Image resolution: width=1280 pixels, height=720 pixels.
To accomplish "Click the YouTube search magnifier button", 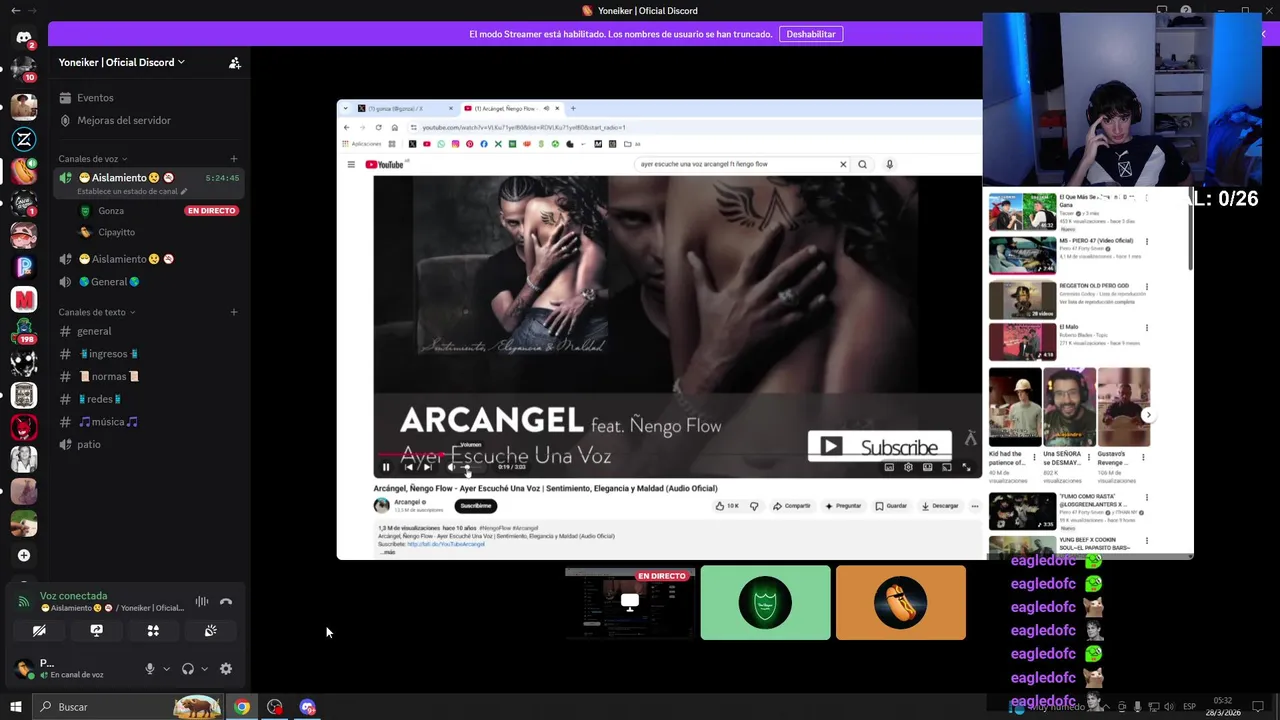I will tap(862, 164).
